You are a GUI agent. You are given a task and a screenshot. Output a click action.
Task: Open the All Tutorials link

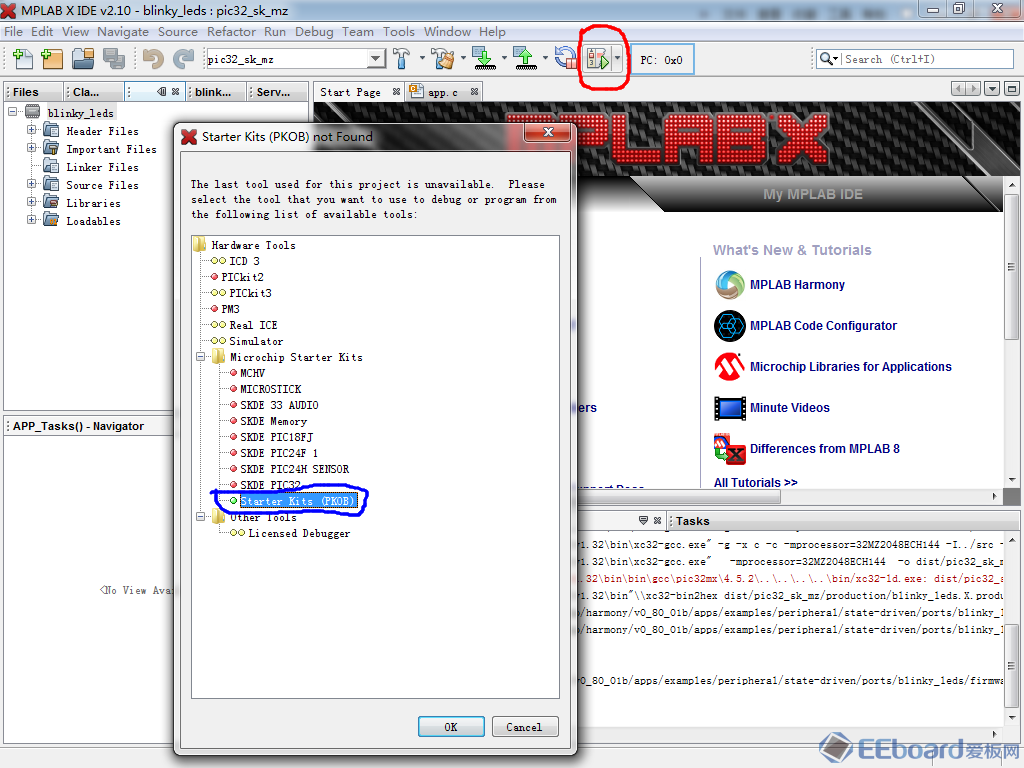pos(756,482)
